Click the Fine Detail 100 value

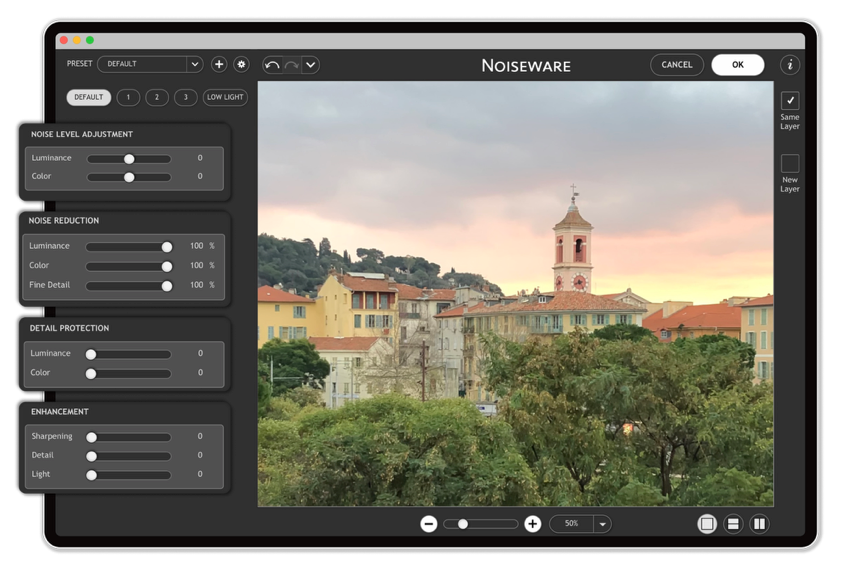196,285
